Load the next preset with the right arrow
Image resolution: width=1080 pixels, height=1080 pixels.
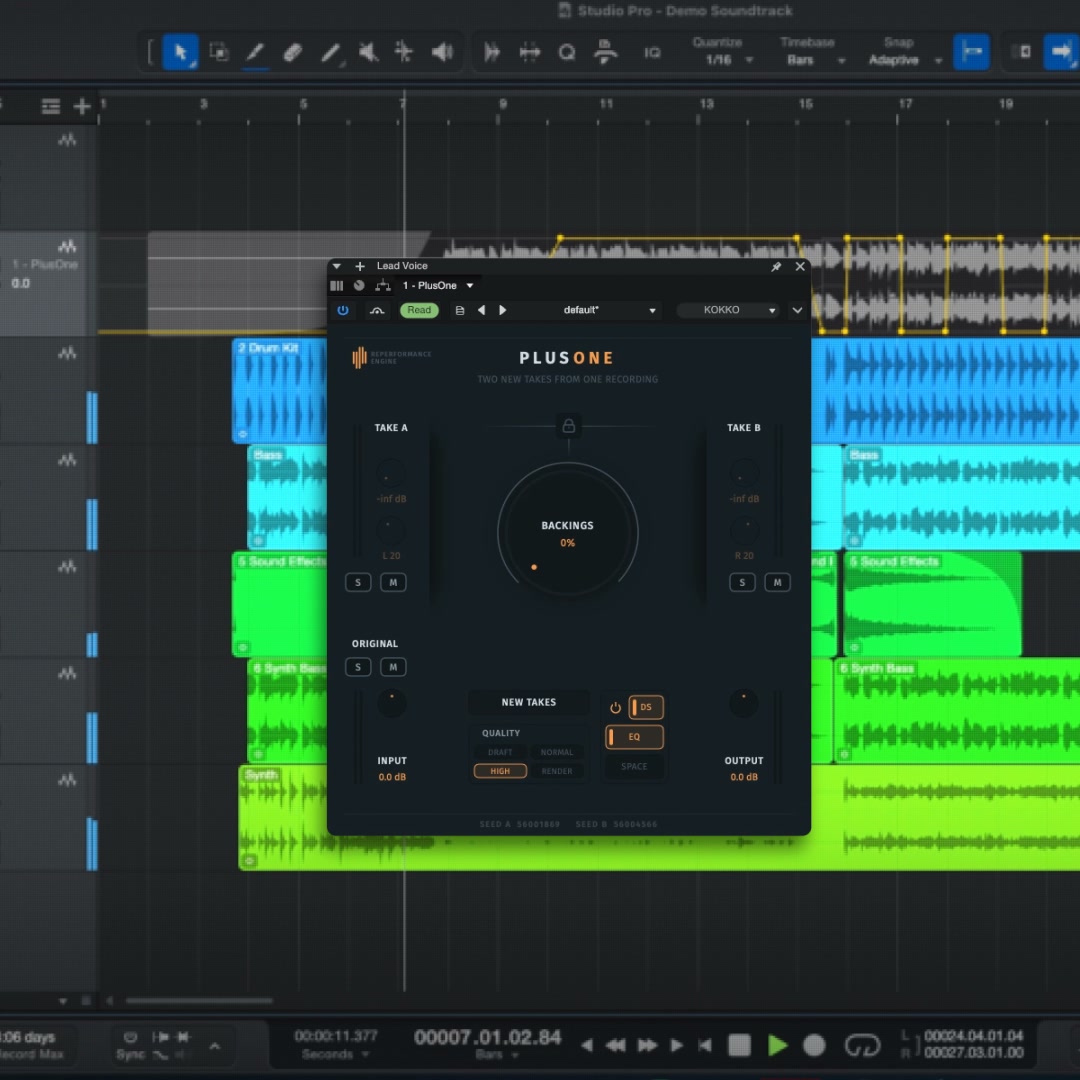click(503, 310)
